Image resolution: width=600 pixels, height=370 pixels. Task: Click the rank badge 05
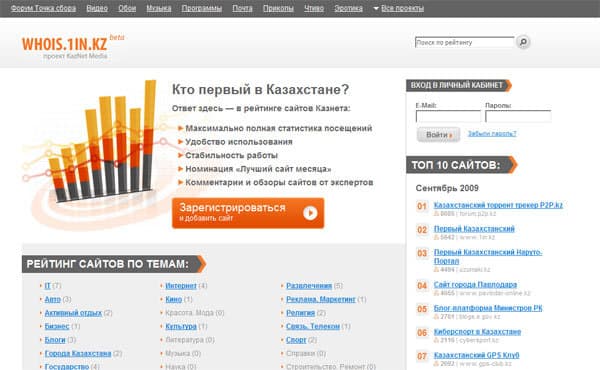point(422,309)
